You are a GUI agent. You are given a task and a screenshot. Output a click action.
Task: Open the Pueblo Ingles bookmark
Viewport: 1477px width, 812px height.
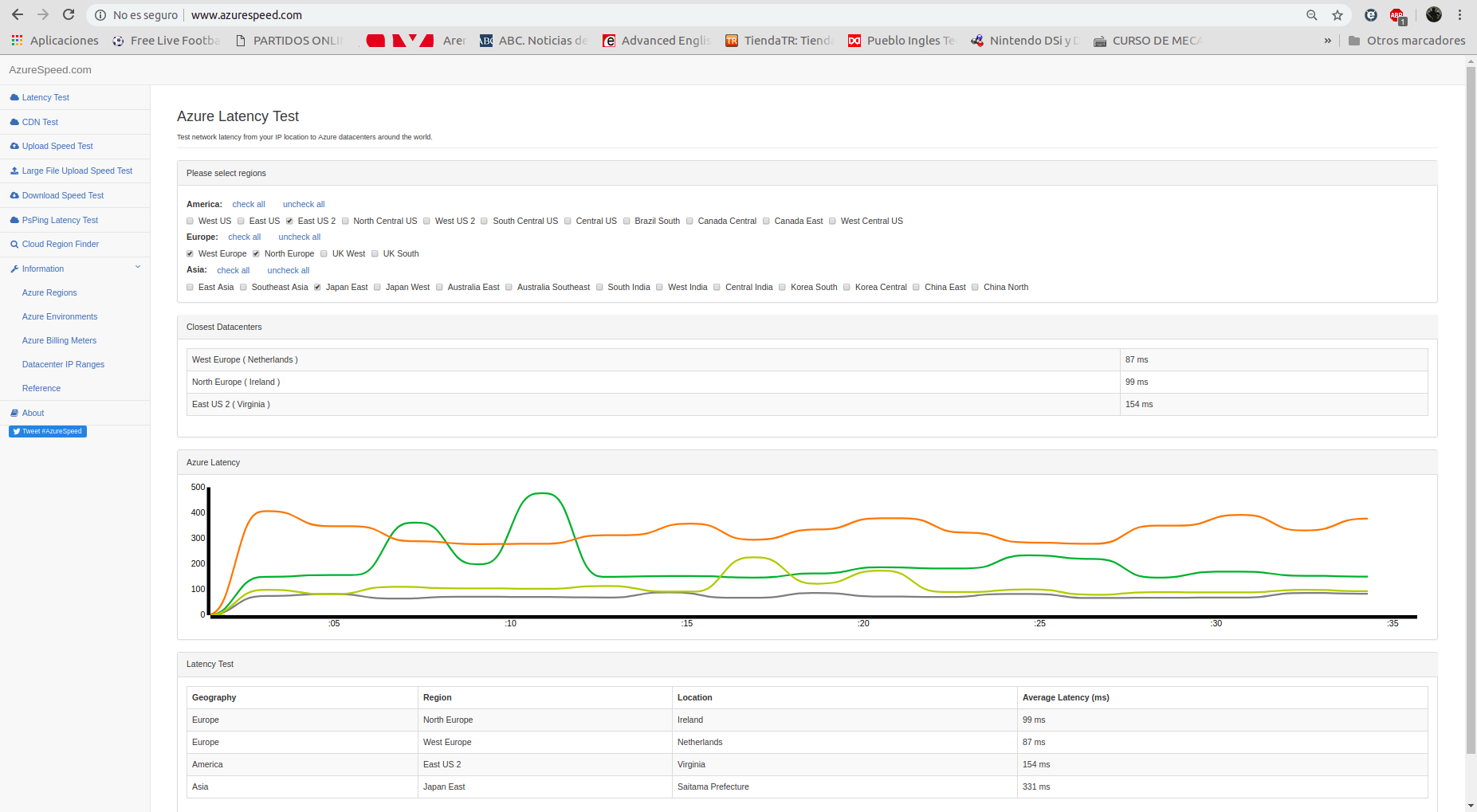point(902,41)
